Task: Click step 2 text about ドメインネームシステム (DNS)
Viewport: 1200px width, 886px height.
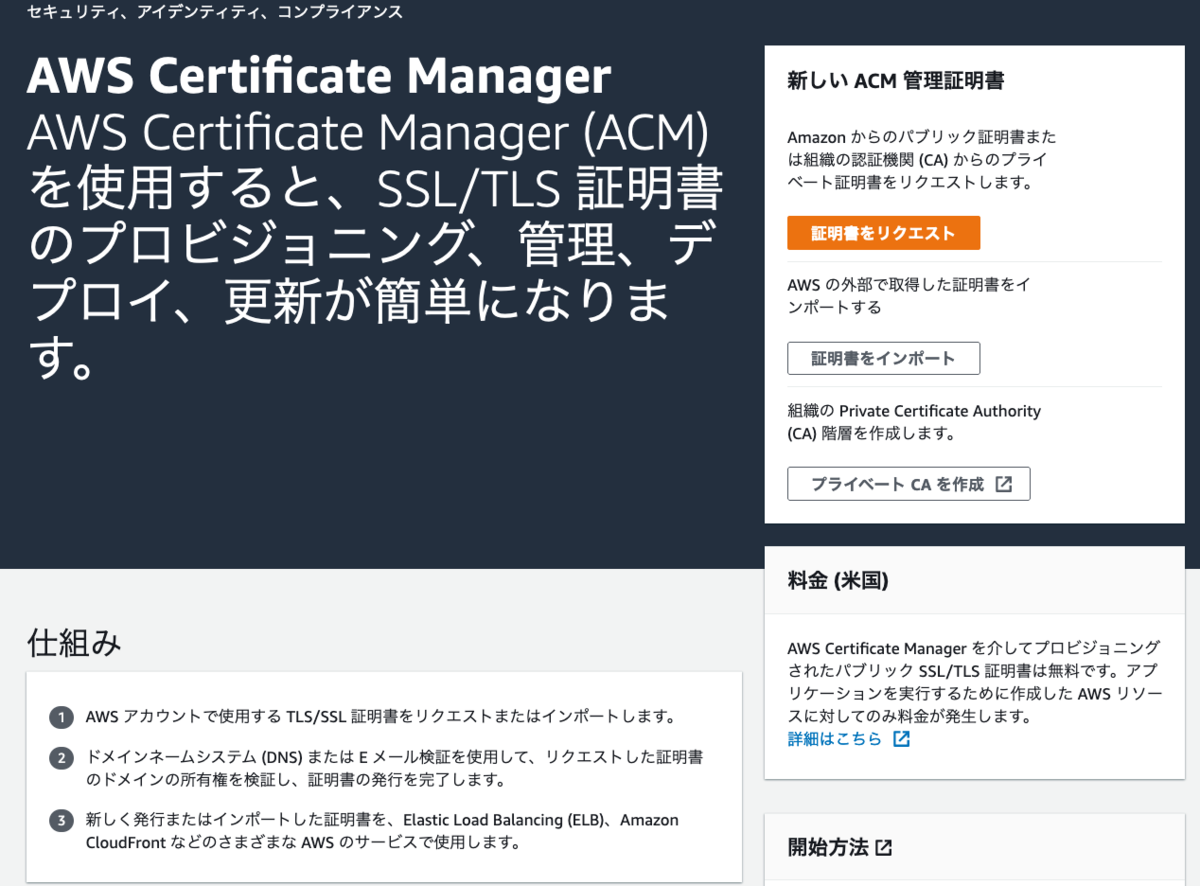Action: (394, 768)
